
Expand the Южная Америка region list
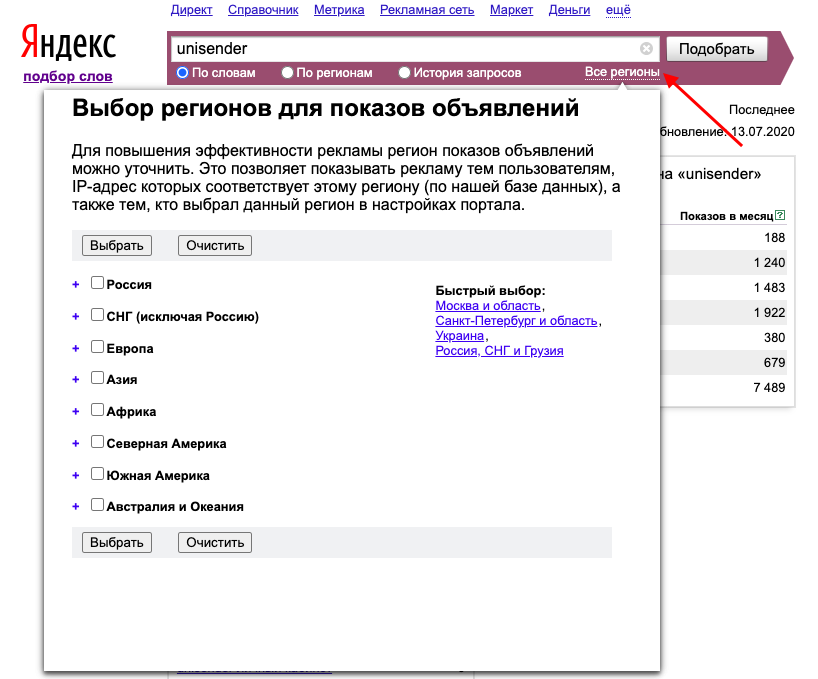(x=76, y=476)
